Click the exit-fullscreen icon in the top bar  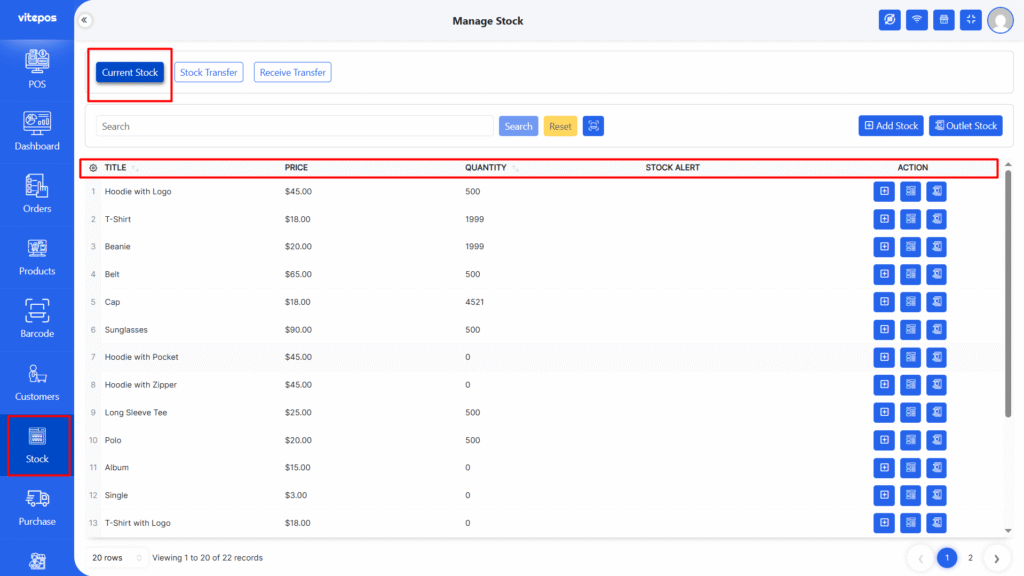971,20
